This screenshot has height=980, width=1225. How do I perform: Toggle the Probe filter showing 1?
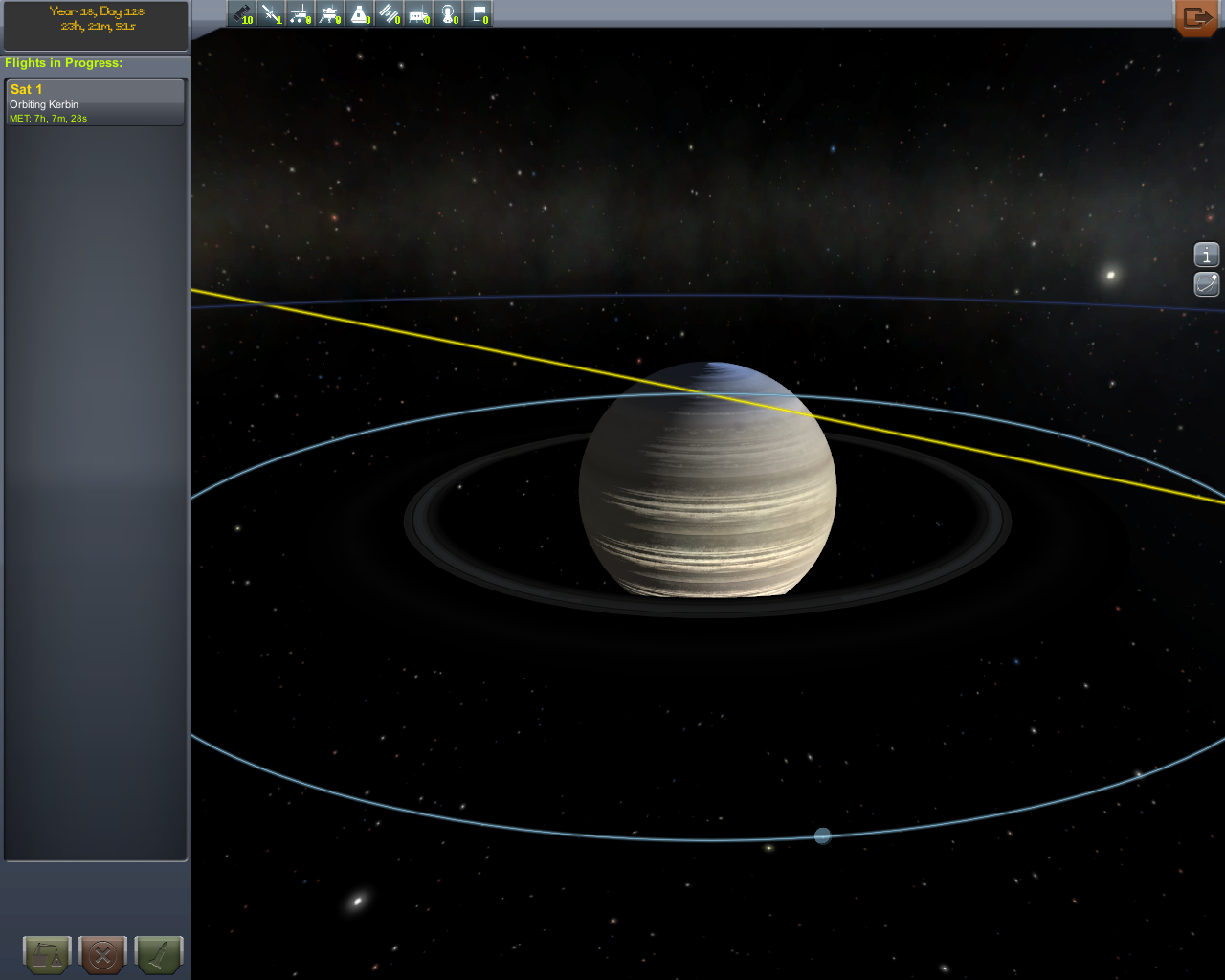click(x=272, y=14)
